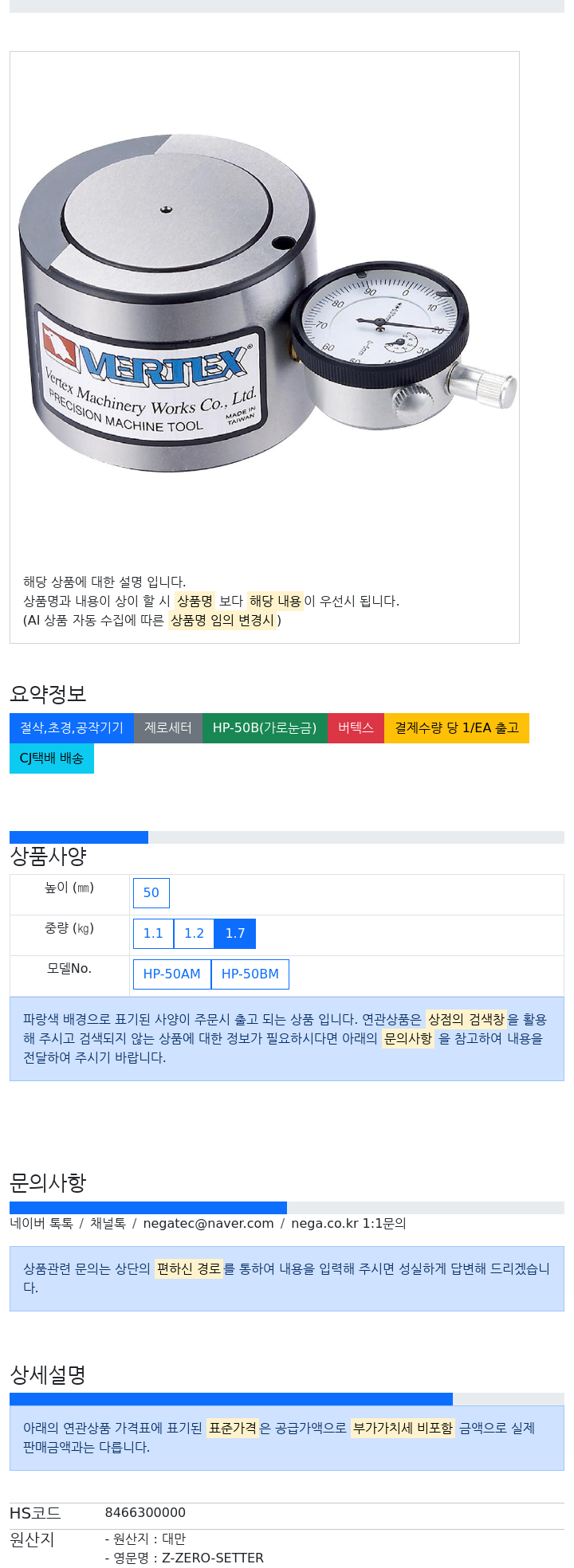Select weight option 1.1
Image resolution: width=574 pixels, height=1568 pixels.
(x=153, y=934)
